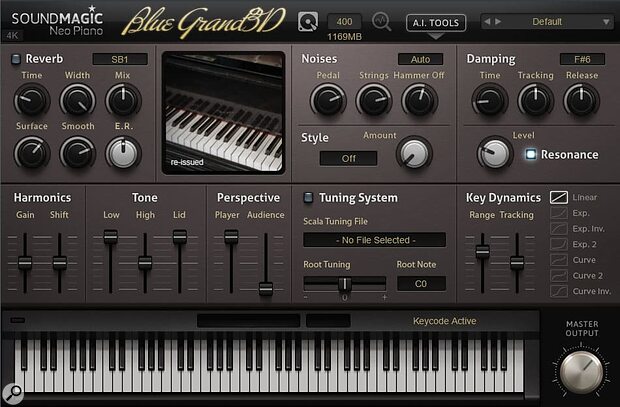The width and height of the screenshot is (620, 407).
Task: Click the Style Amount knob
Action: (414, 153)
